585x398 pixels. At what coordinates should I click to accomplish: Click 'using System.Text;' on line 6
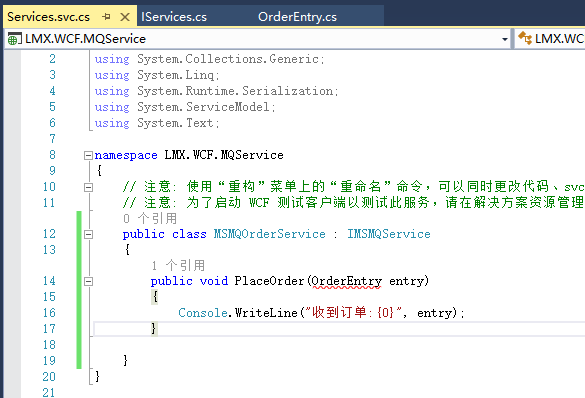click(x=157, y=123)
